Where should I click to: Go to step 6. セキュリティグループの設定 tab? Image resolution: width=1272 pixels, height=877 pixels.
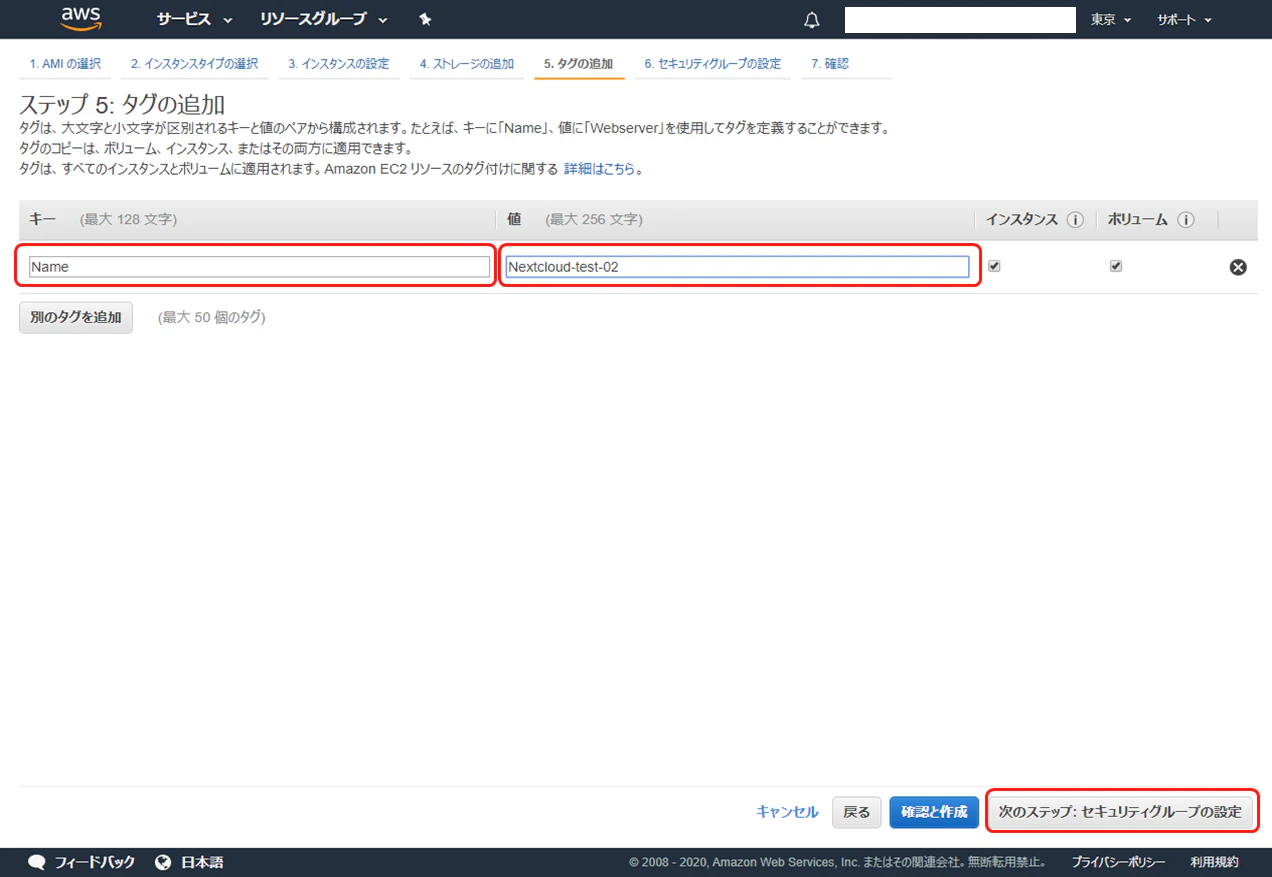713,64
